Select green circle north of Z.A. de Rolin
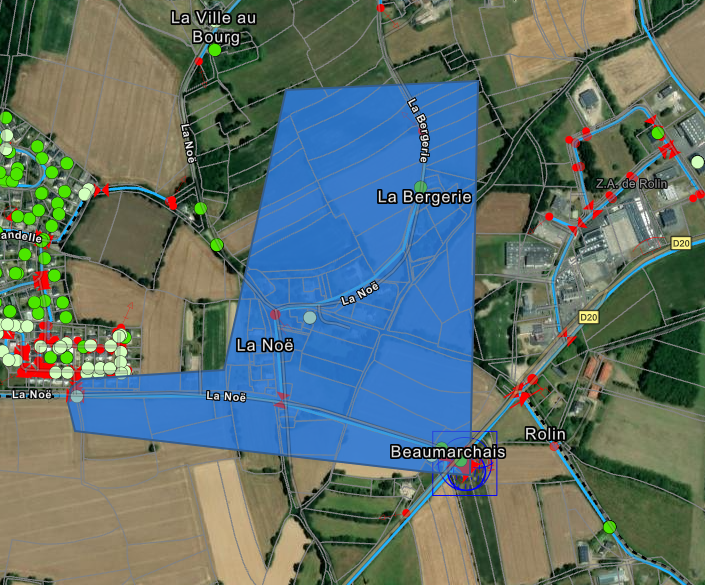Viewport: 705px width, 585px height. click(x=658, y=133)
